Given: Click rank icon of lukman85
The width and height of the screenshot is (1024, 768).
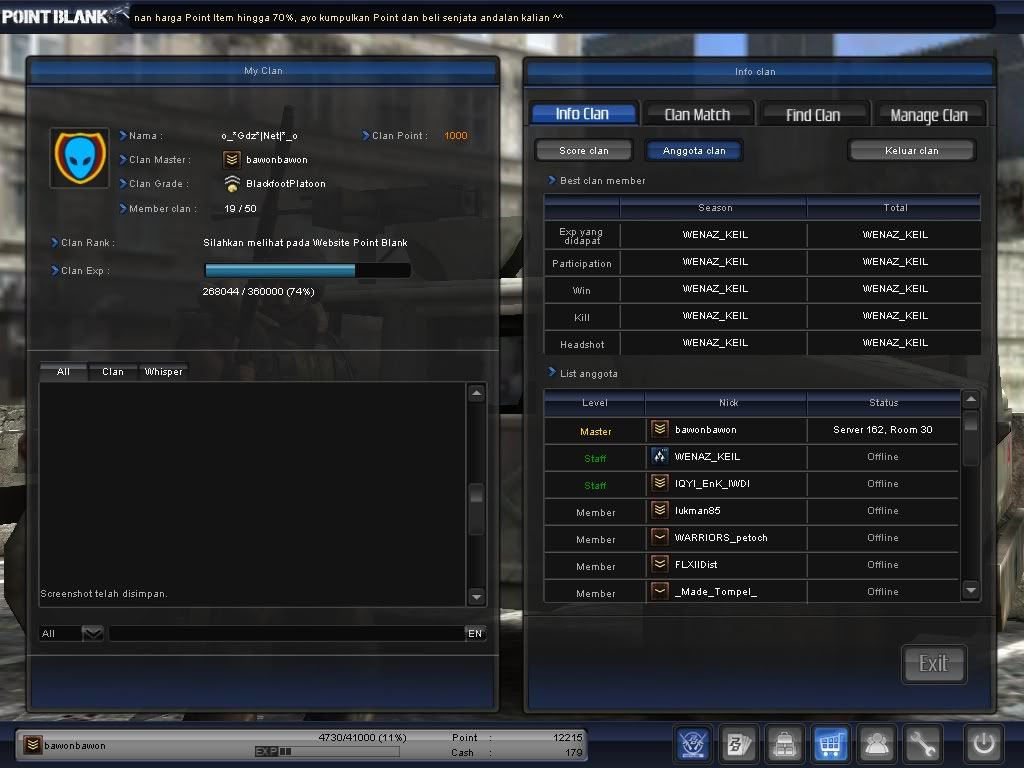Looking at the screenshot, I should click(x=660, y=510).
